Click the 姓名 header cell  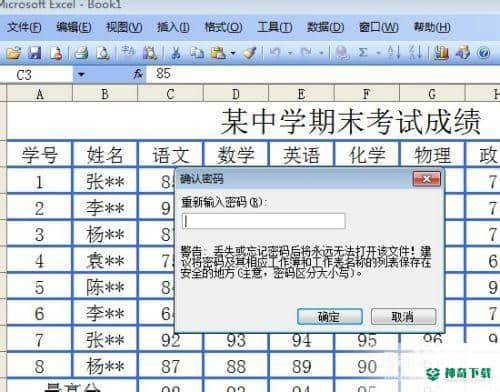(105, 155)
